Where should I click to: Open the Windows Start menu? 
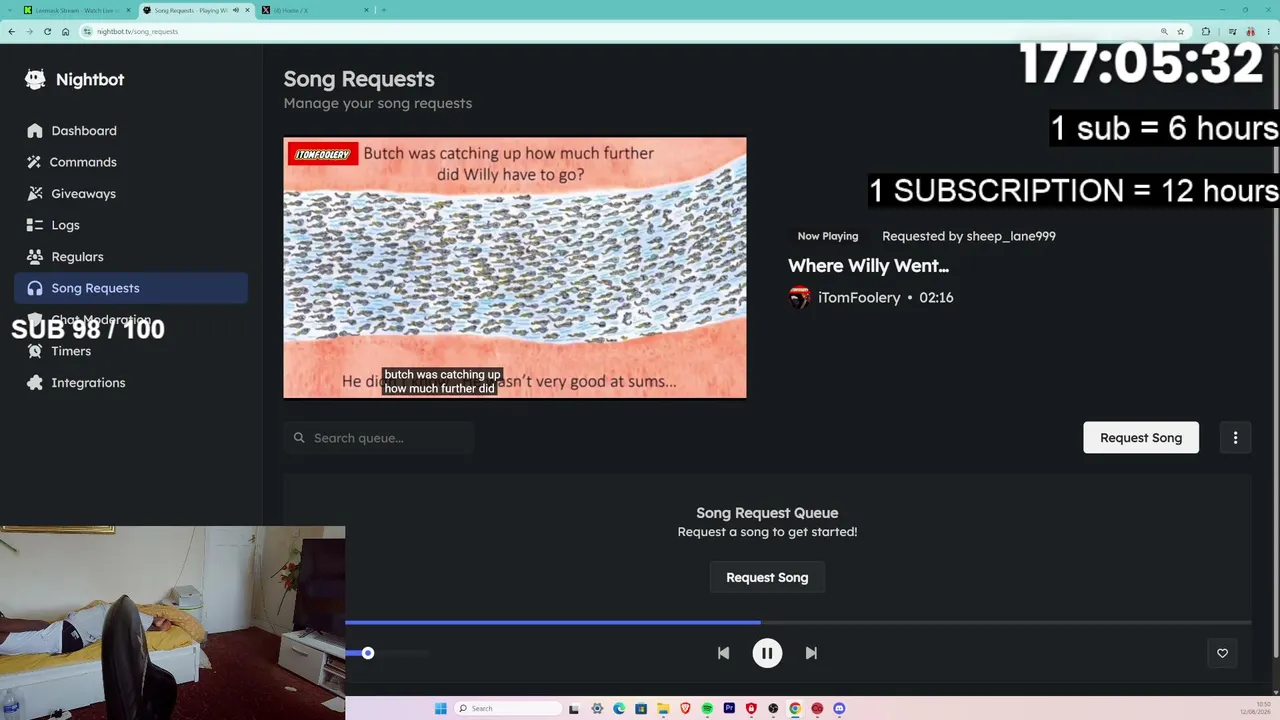pyautogui.click(x=440, y=709)
